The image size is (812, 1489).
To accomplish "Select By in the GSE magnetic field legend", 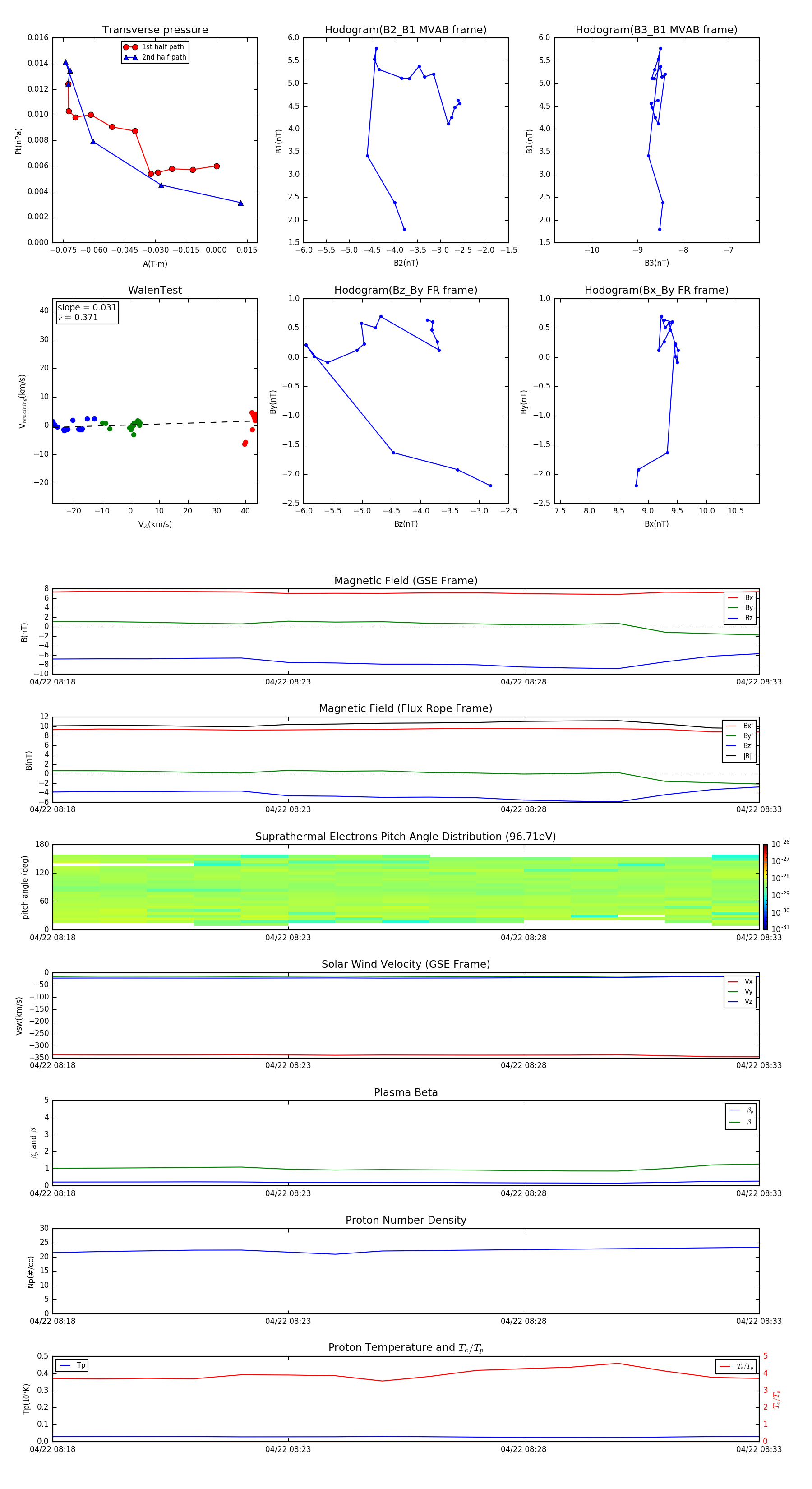I will (740, 607).
